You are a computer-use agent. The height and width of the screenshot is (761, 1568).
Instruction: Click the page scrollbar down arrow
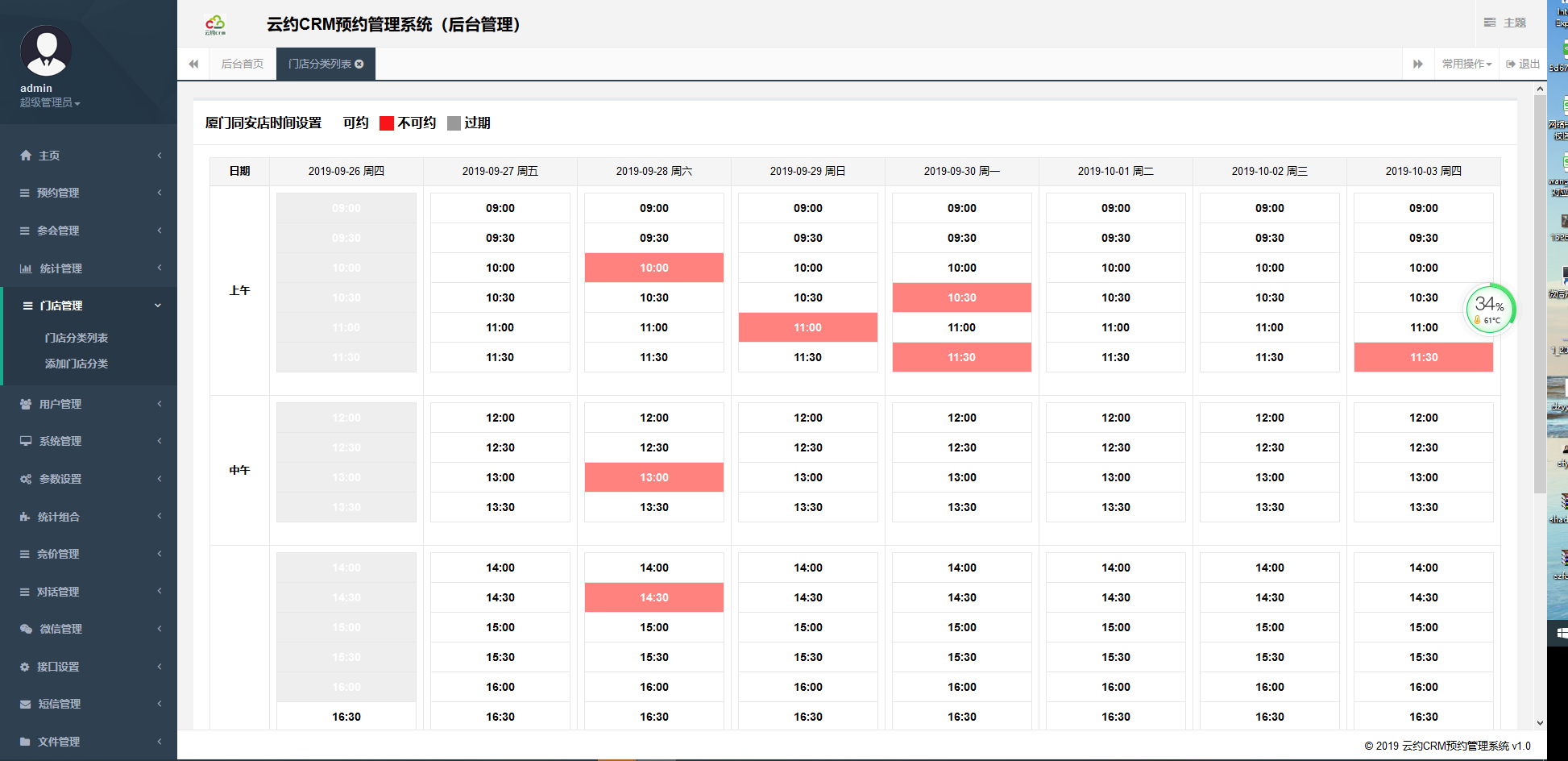1540,723
